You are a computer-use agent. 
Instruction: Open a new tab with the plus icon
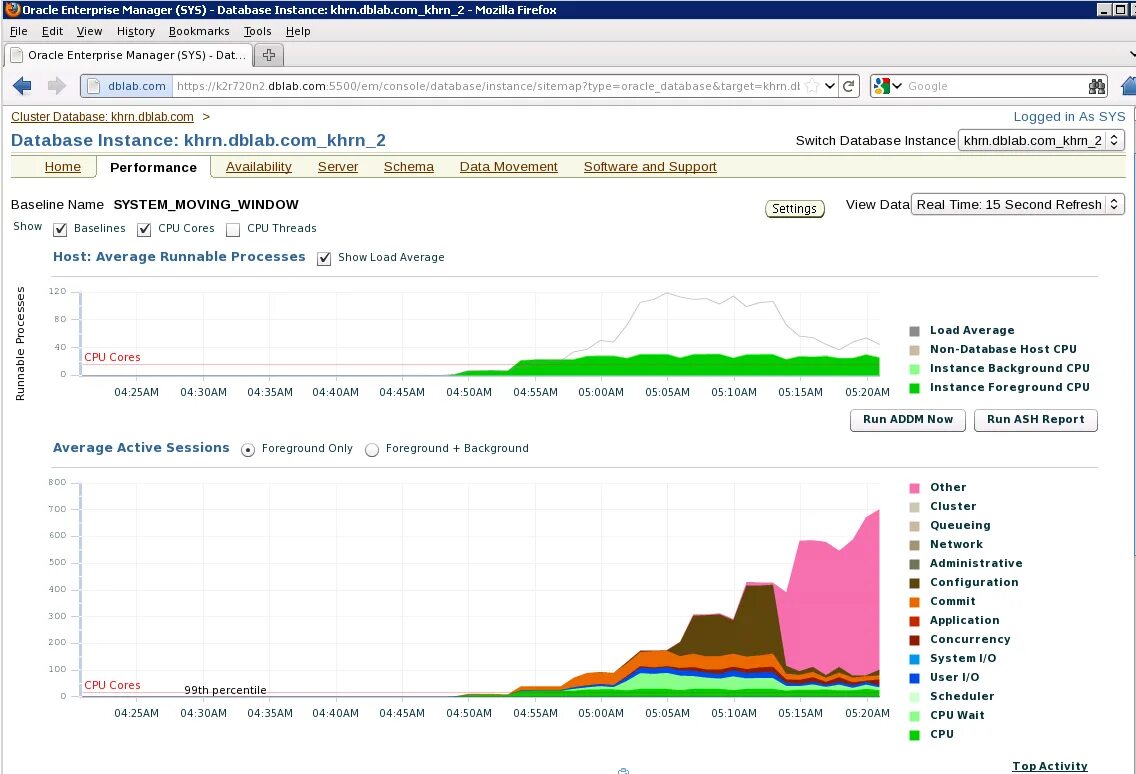pyautogui.click(x=269, y=55)
